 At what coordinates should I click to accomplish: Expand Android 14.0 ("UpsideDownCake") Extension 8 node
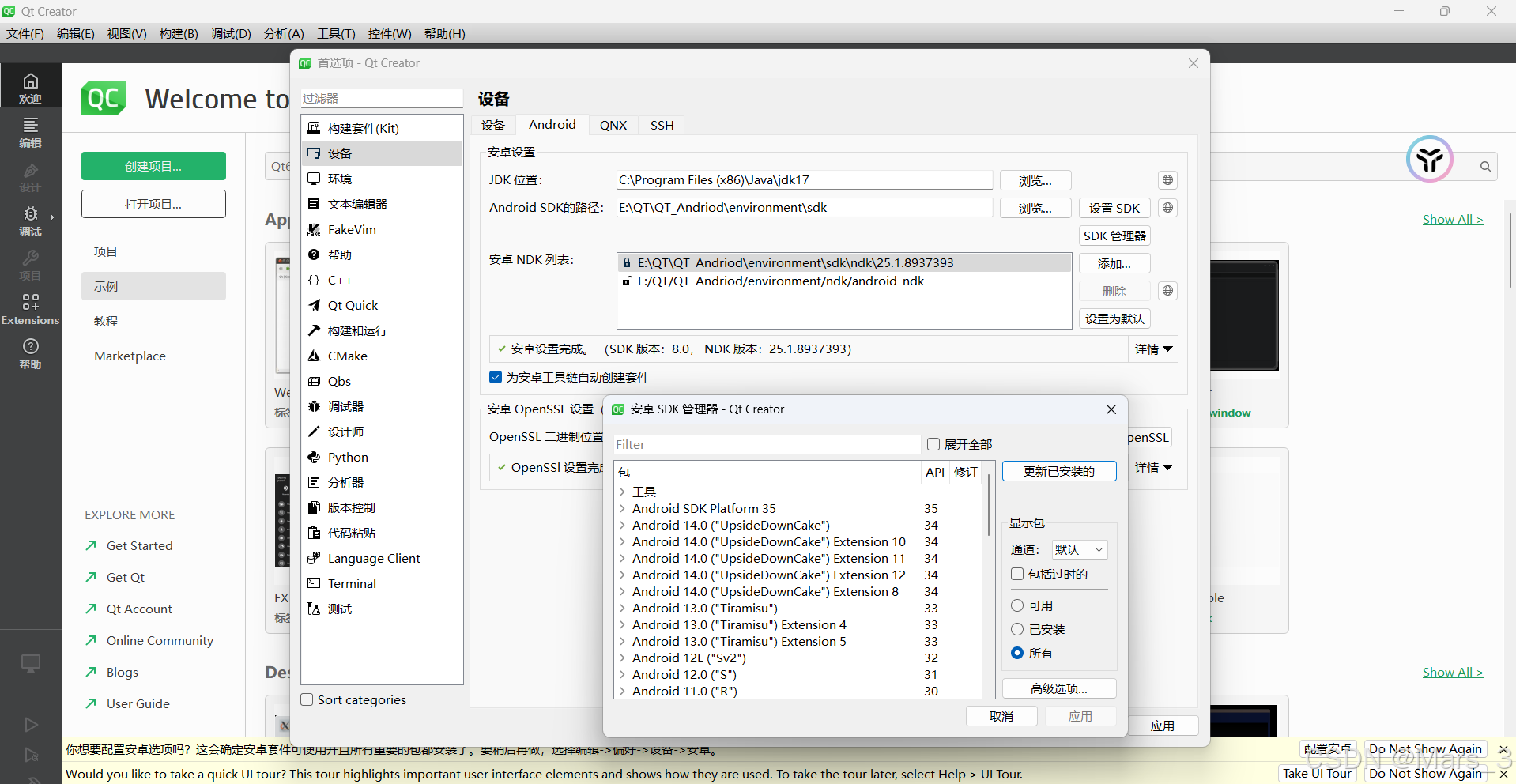click(x=623, y=591)
